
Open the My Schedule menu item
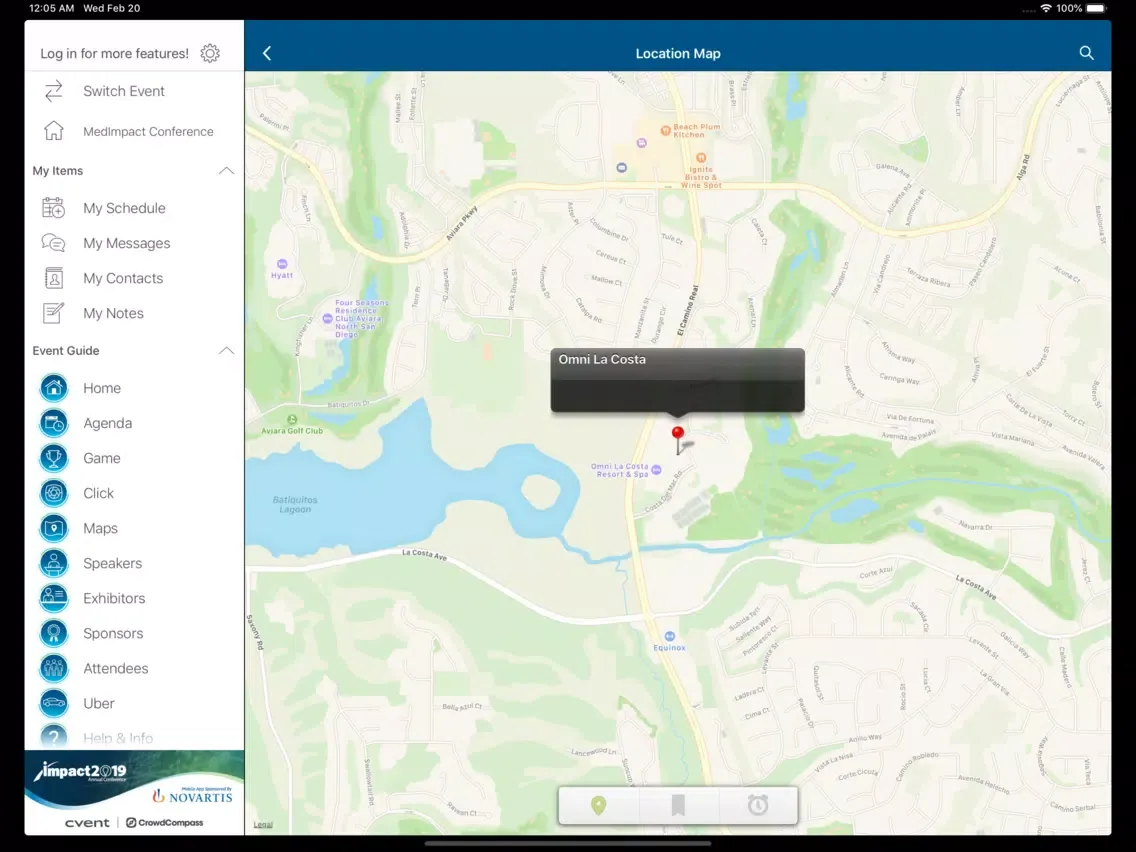click(135, 208)
